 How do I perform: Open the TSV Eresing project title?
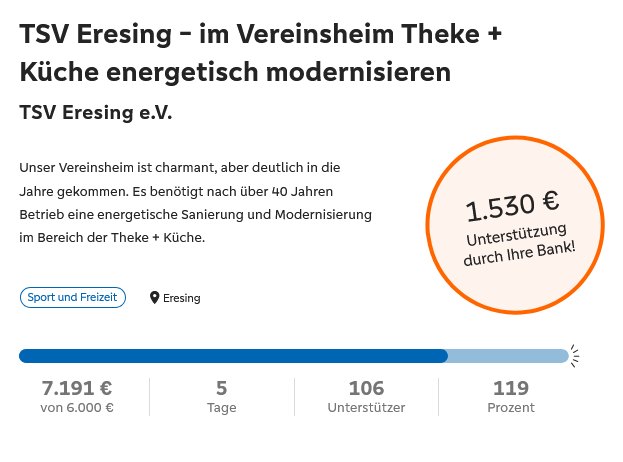pos(260,54)
